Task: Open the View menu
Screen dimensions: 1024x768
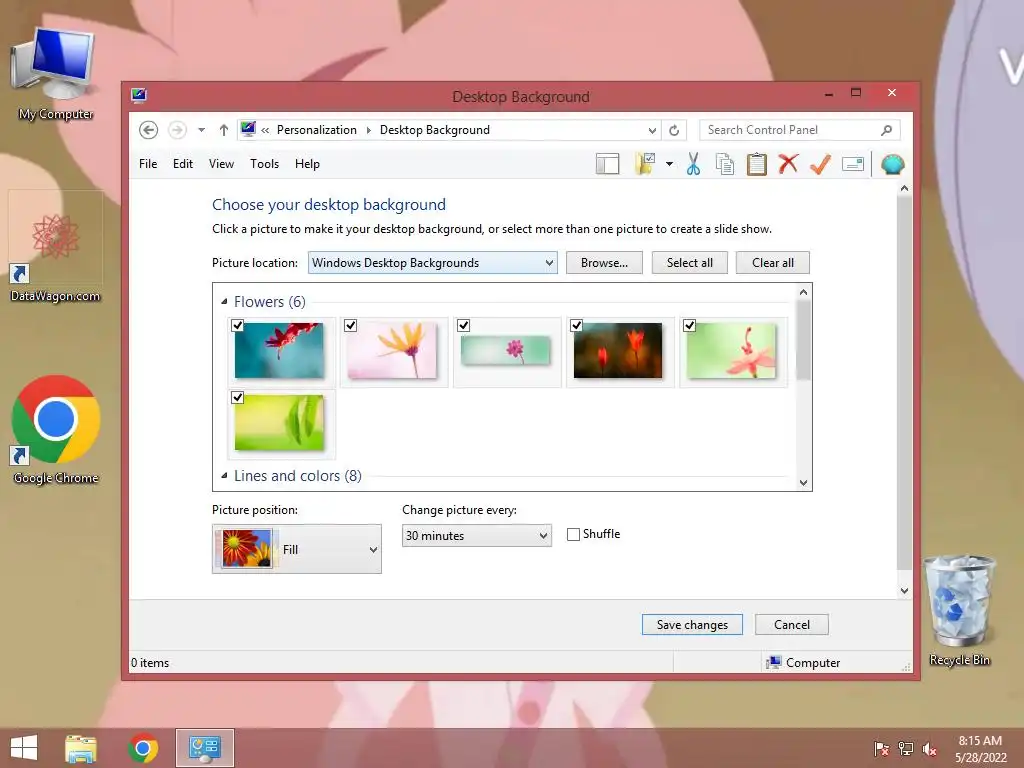Action: pos(221,164)
